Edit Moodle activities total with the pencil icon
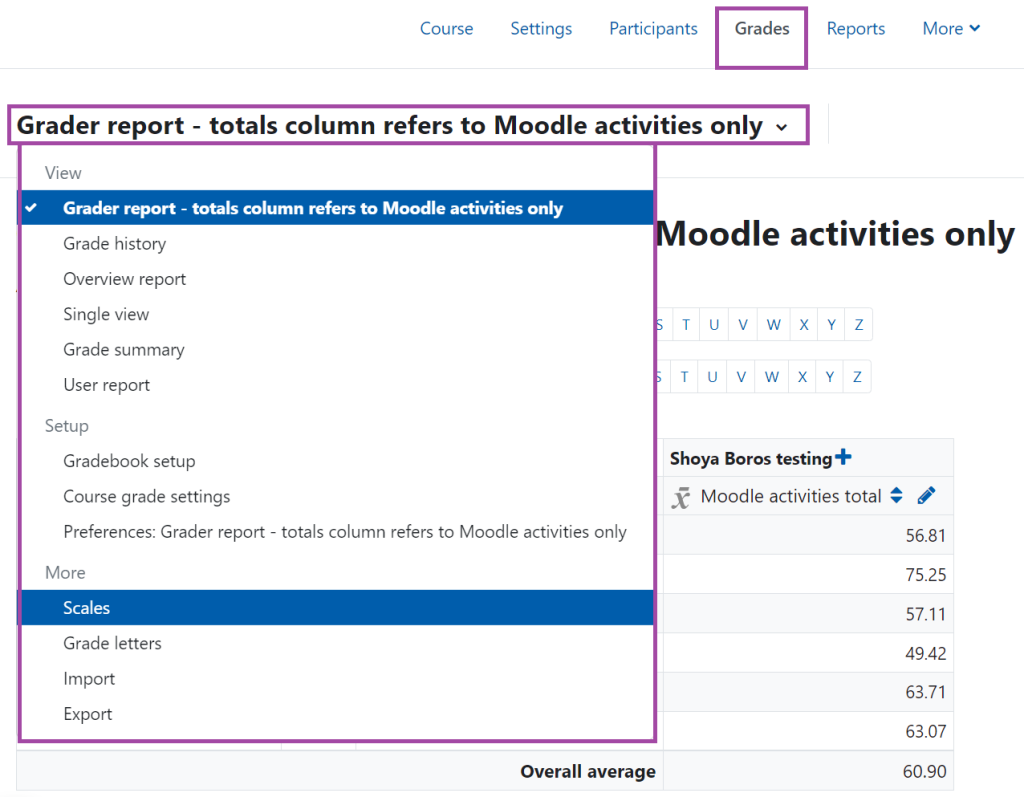Screen dimensions: 1024x797 tap(925, 495)
